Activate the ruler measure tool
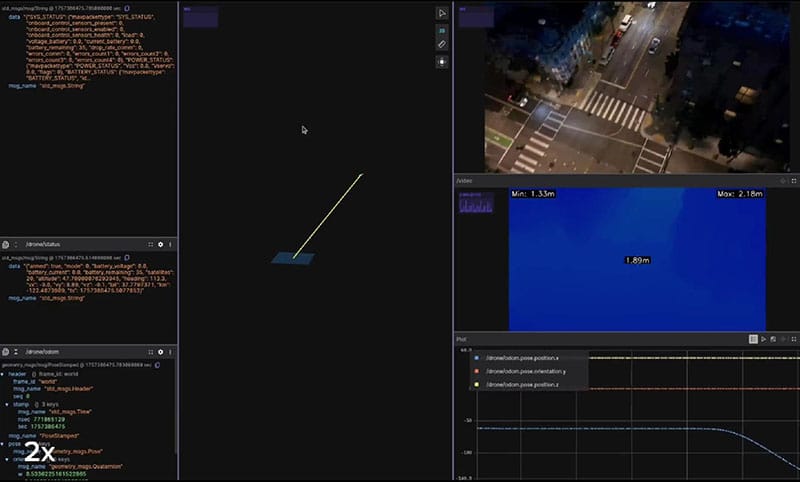Screen dimensions: 800x482 coord(442,45)
